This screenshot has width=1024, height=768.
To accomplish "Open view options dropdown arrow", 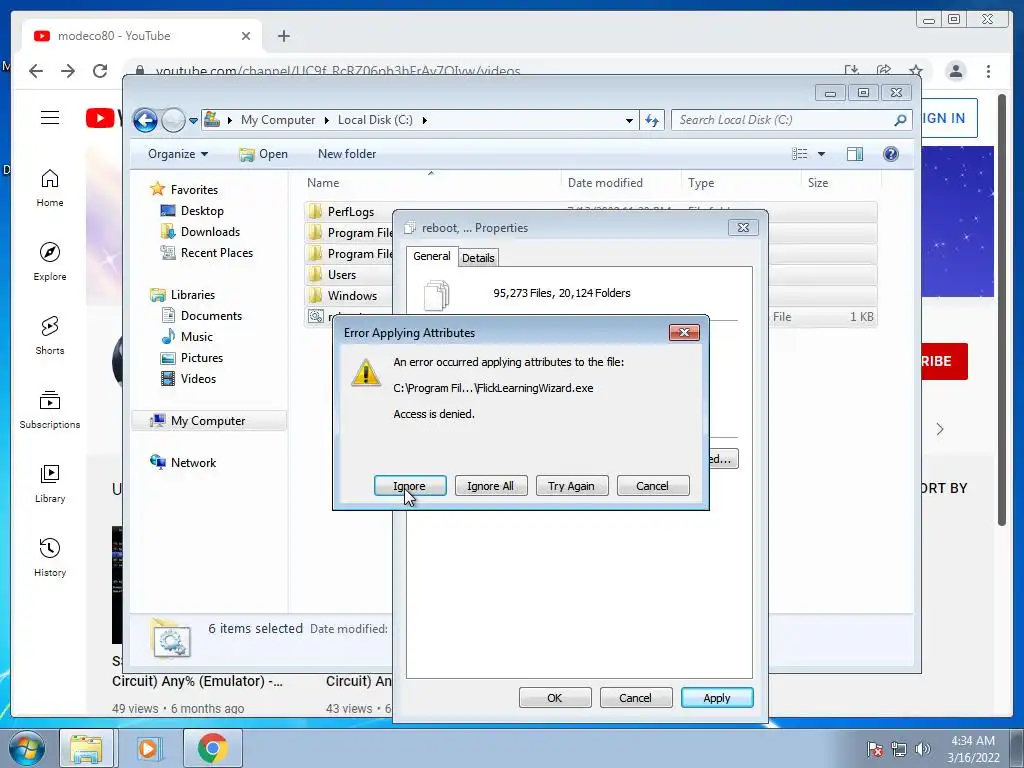I will click(822, 154).
